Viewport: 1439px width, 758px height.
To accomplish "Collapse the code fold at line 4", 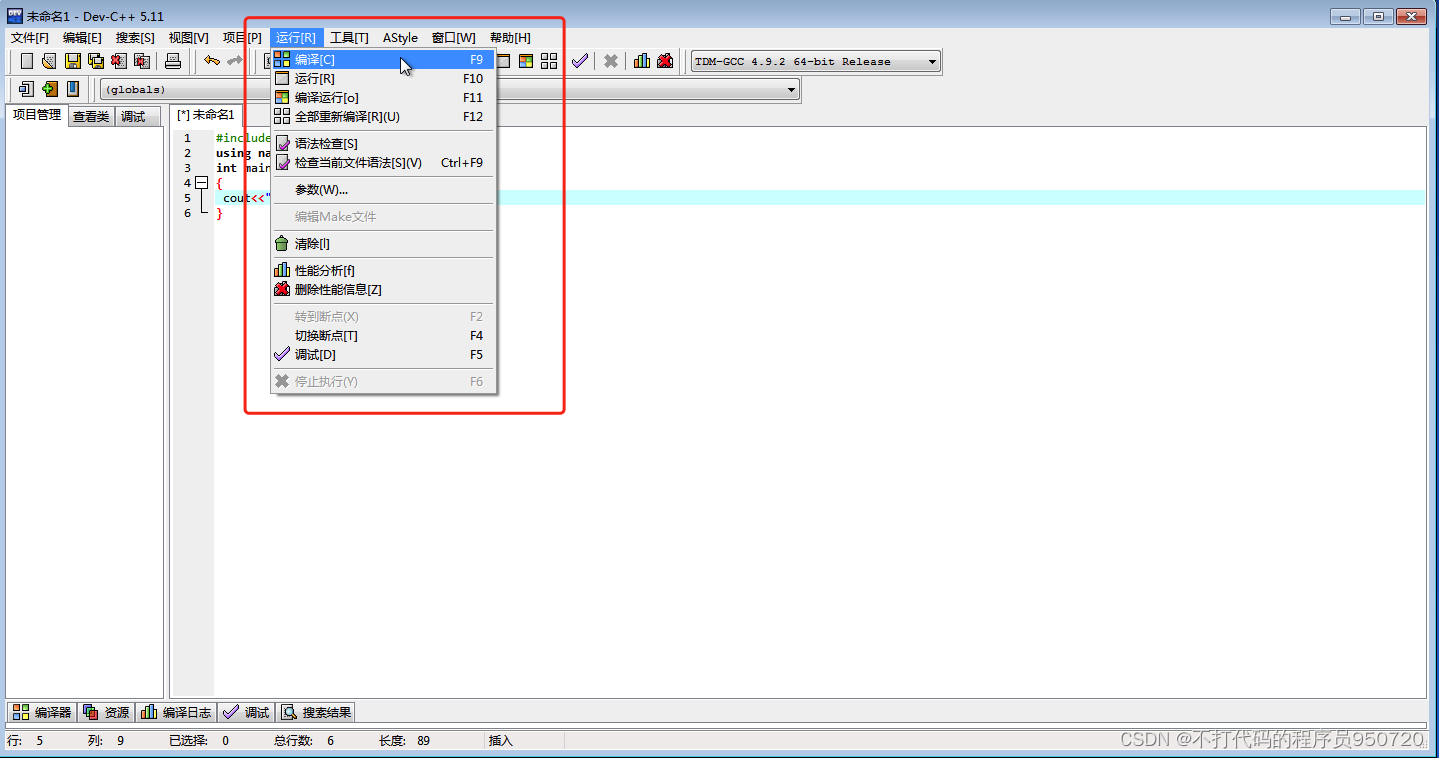I will (x=202, y=183).
